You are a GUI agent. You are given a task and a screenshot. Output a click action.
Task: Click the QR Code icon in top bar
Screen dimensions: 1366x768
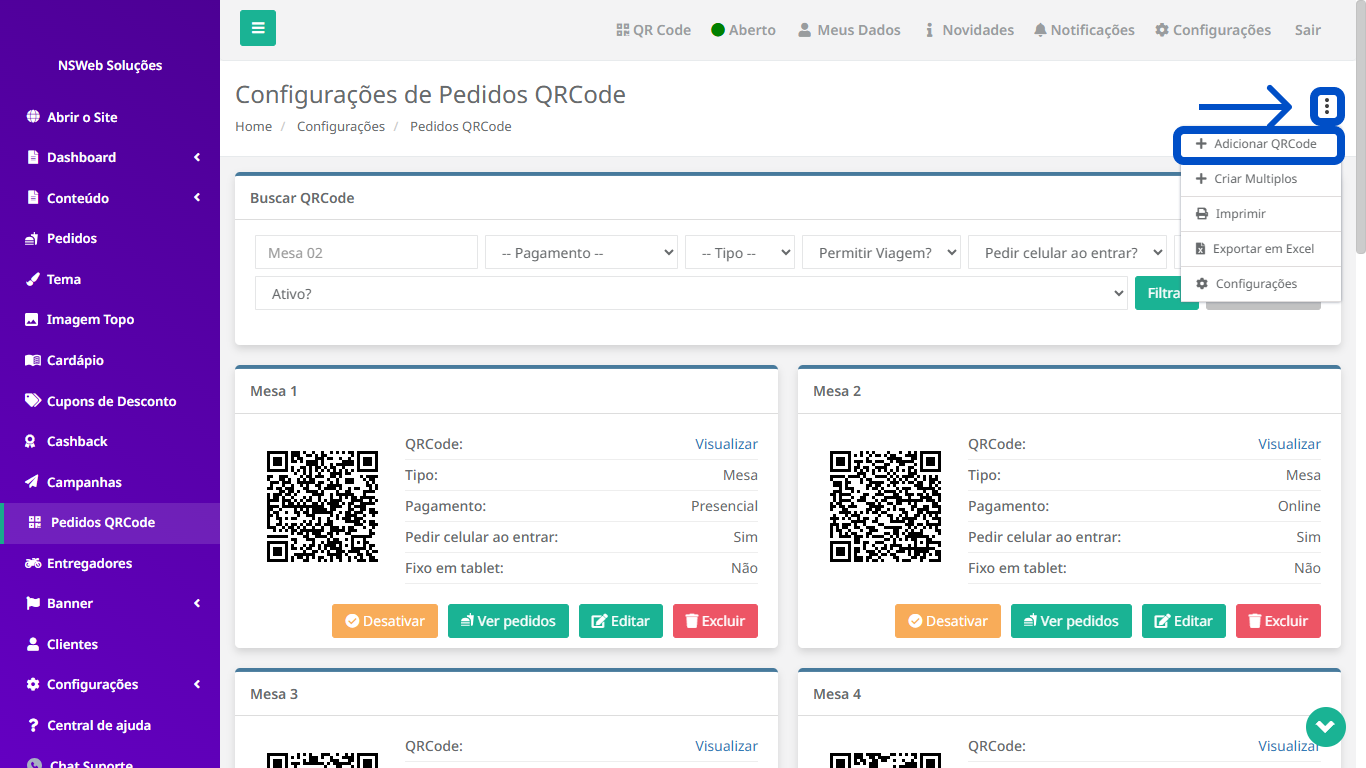pos(623,30)
